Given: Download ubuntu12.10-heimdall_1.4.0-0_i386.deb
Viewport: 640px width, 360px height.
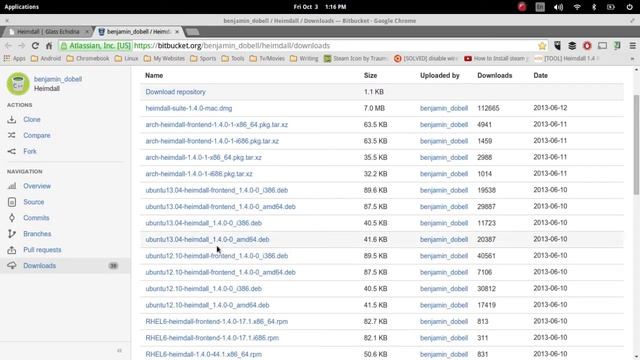Looking at the screenshot, I should (204, 289).
